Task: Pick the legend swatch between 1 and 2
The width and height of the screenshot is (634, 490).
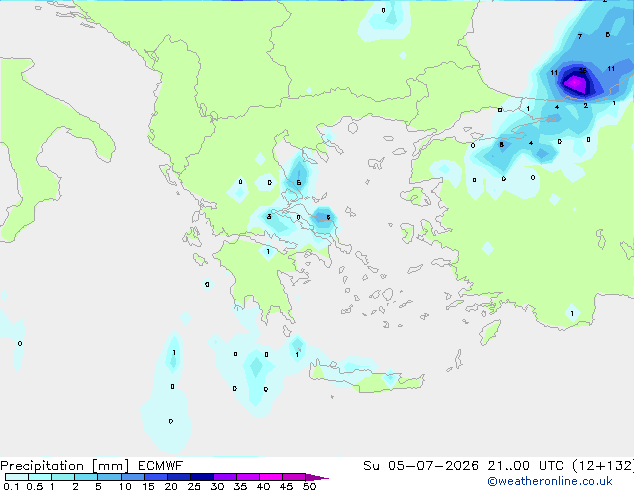Action: [x=63, y=477]
